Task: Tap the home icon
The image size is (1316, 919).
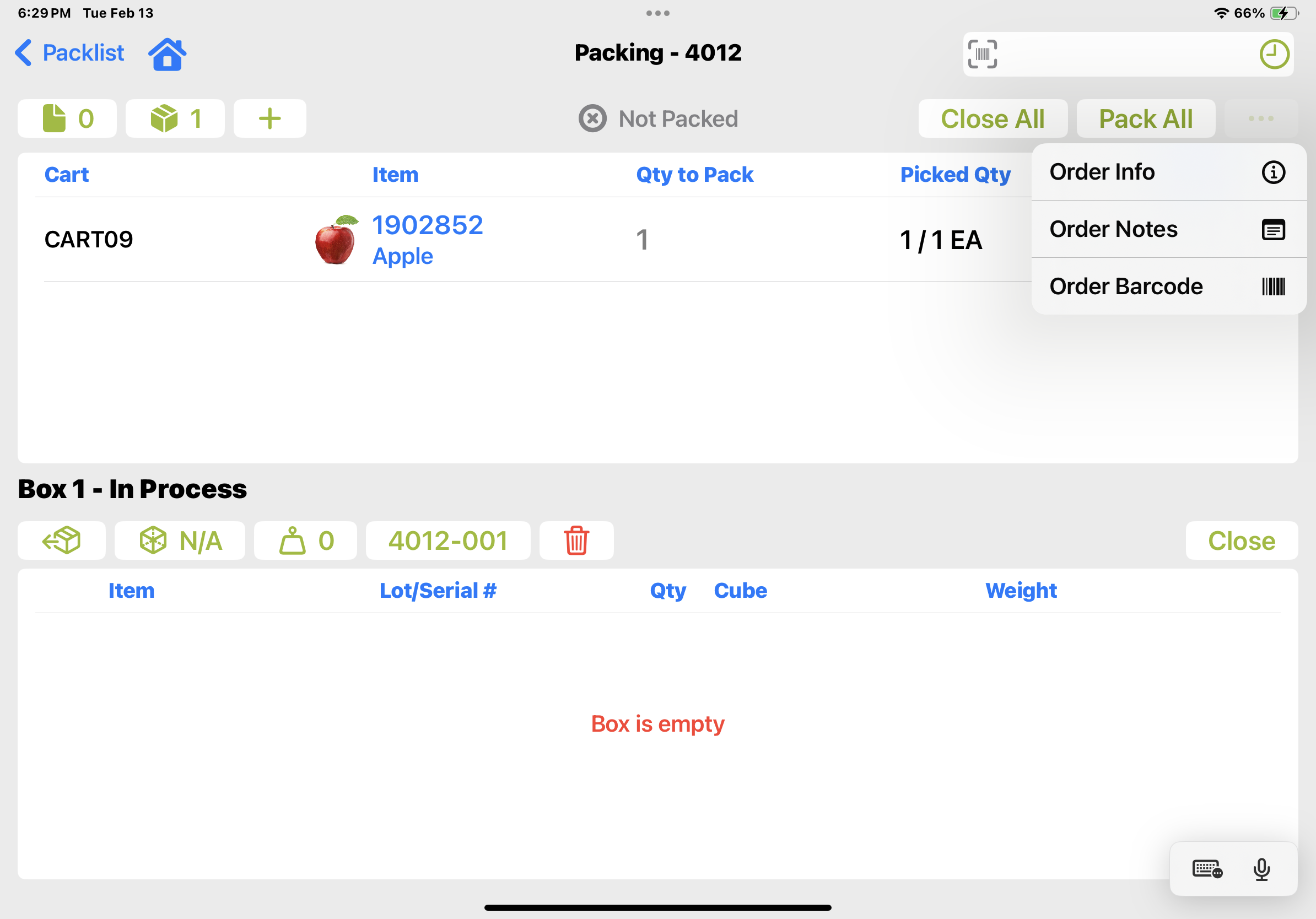Action: (167, 54)
